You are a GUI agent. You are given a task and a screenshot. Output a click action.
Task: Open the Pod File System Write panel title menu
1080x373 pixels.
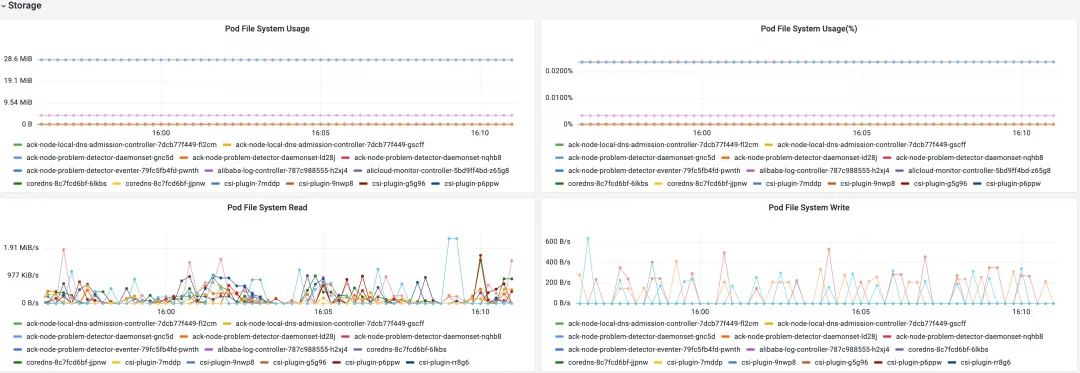(x=808, y=206)
